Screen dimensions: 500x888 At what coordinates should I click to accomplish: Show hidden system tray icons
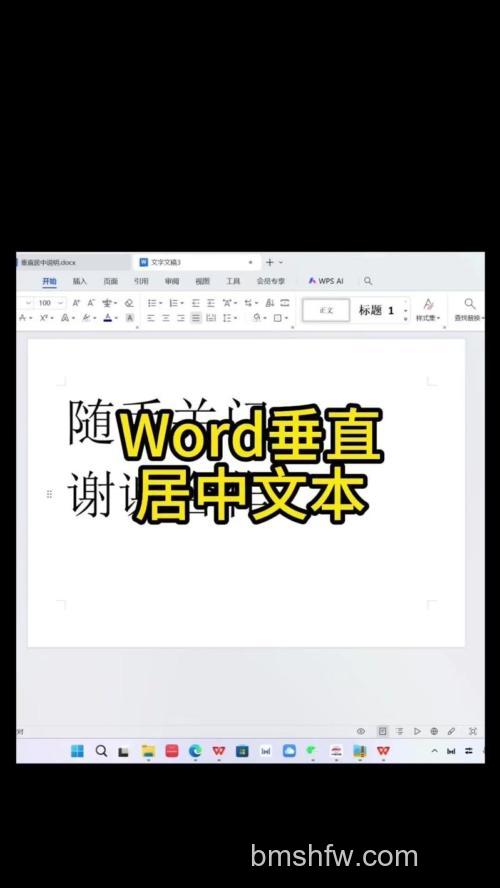[434, 751]
